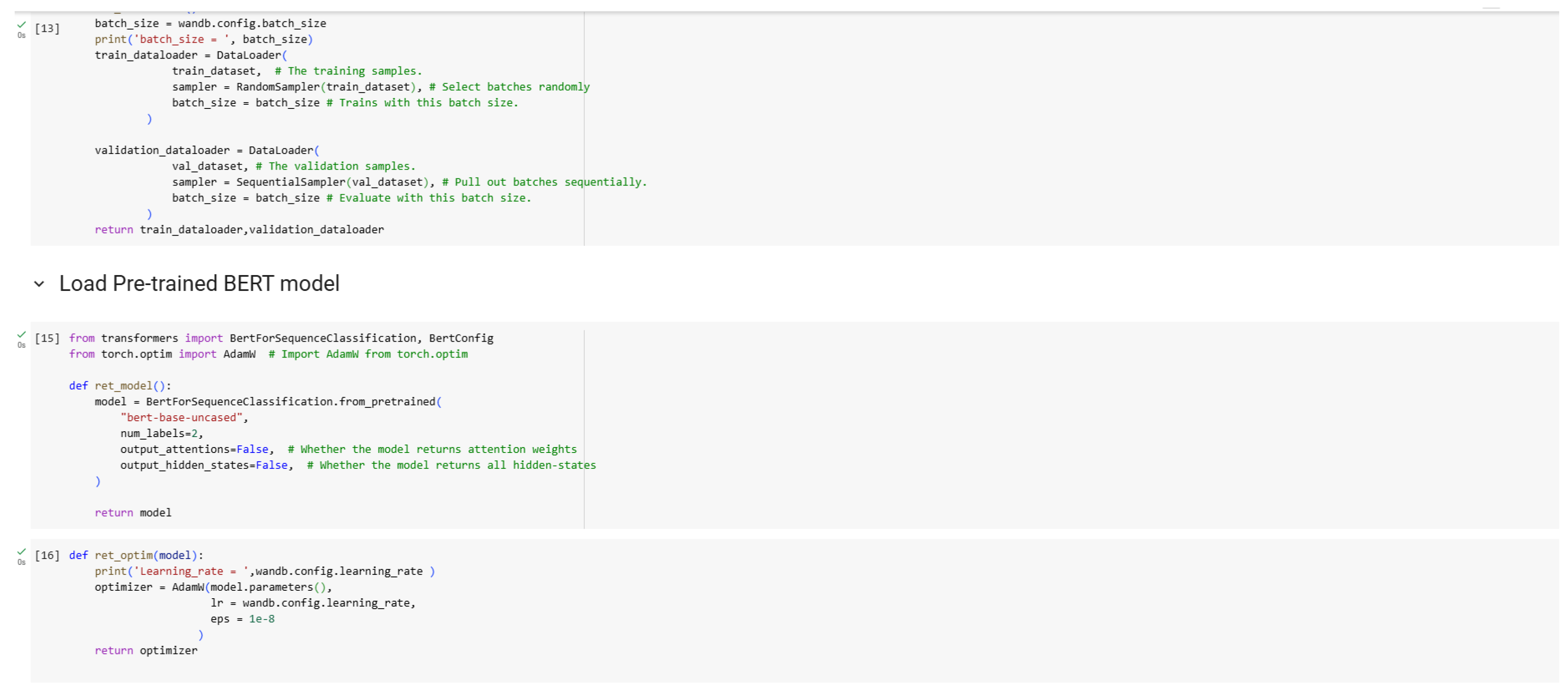The image size is (1568, 692).
Task: Collapse the Load Pre-trained BERT model section
Action: point(39,284)
